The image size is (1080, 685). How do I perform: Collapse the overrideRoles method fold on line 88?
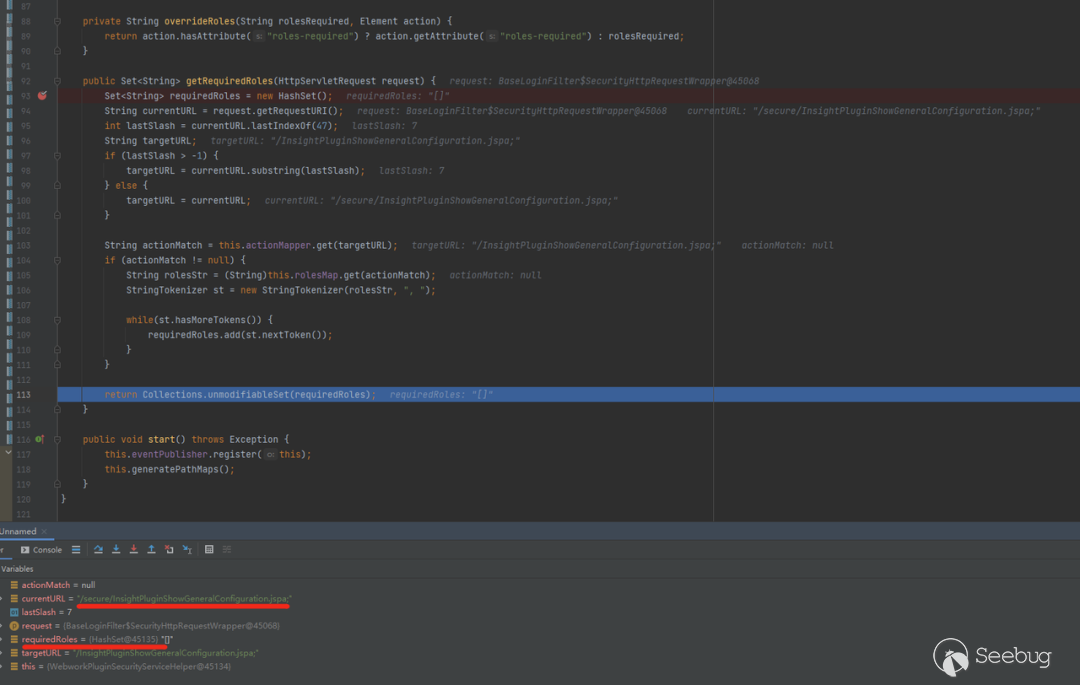tap(58, 21)
